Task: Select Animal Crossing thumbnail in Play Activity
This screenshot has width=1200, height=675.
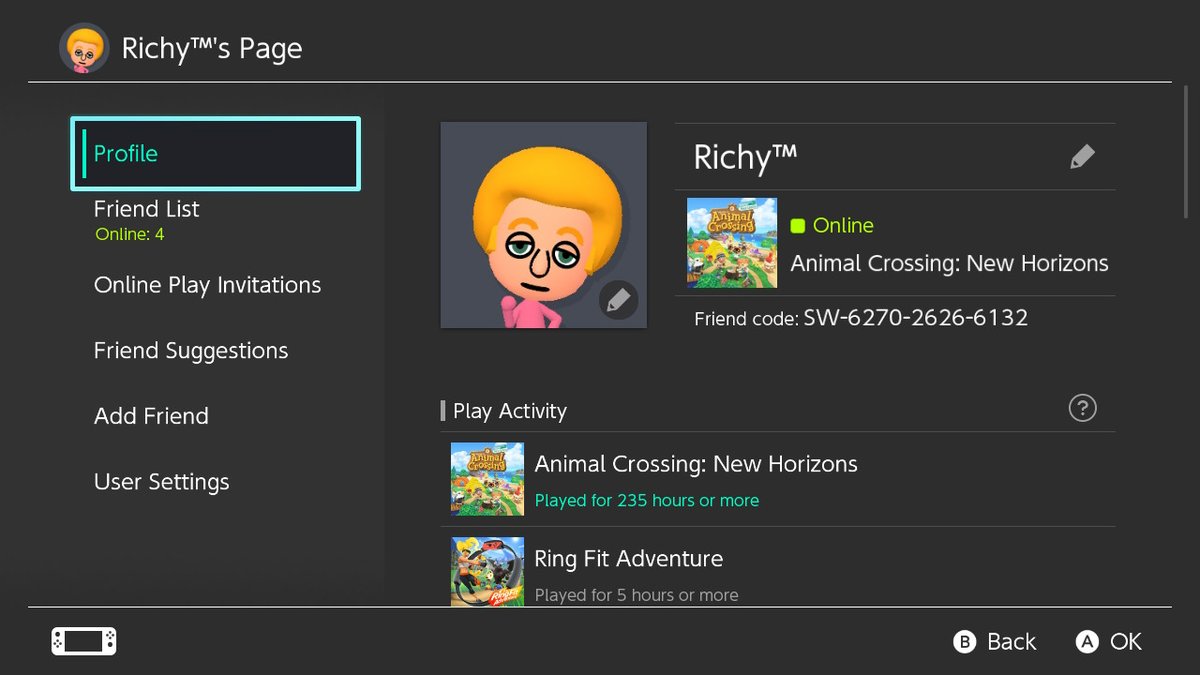Action: 487,479
